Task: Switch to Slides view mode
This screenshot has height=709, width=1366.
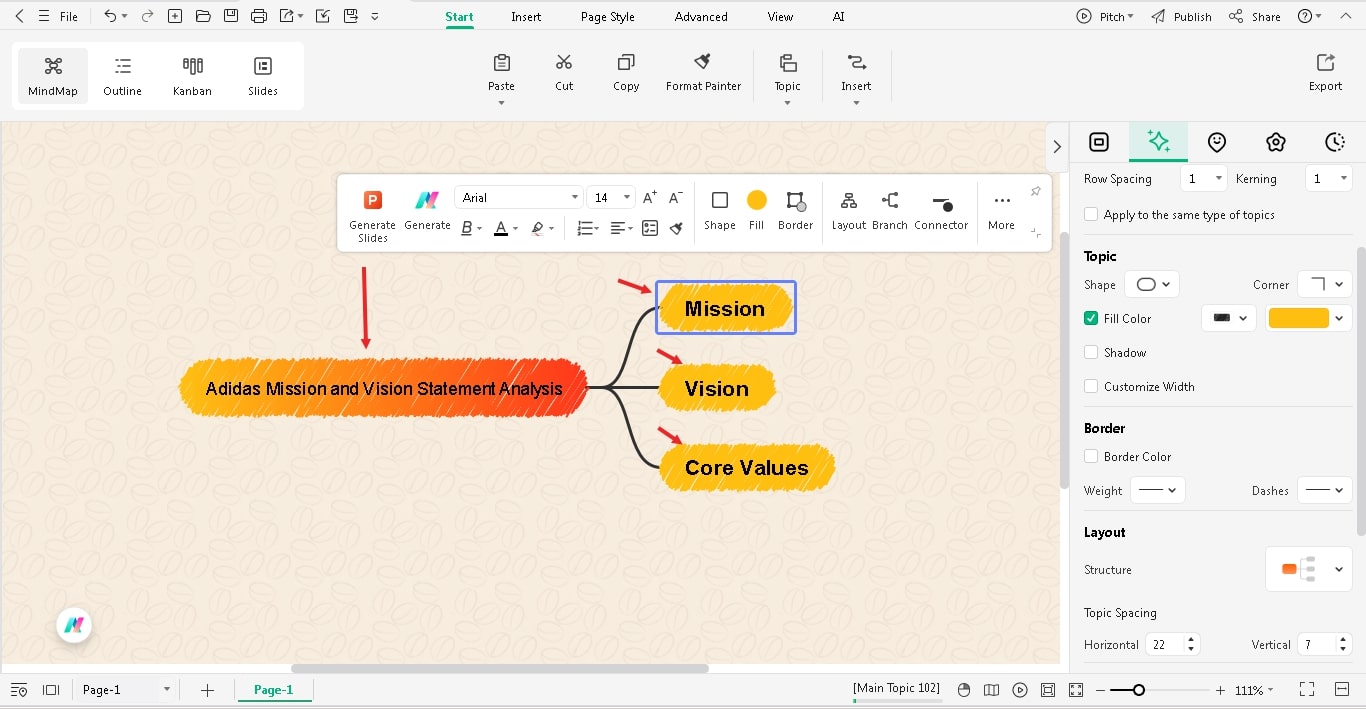Action: [263, 76]
